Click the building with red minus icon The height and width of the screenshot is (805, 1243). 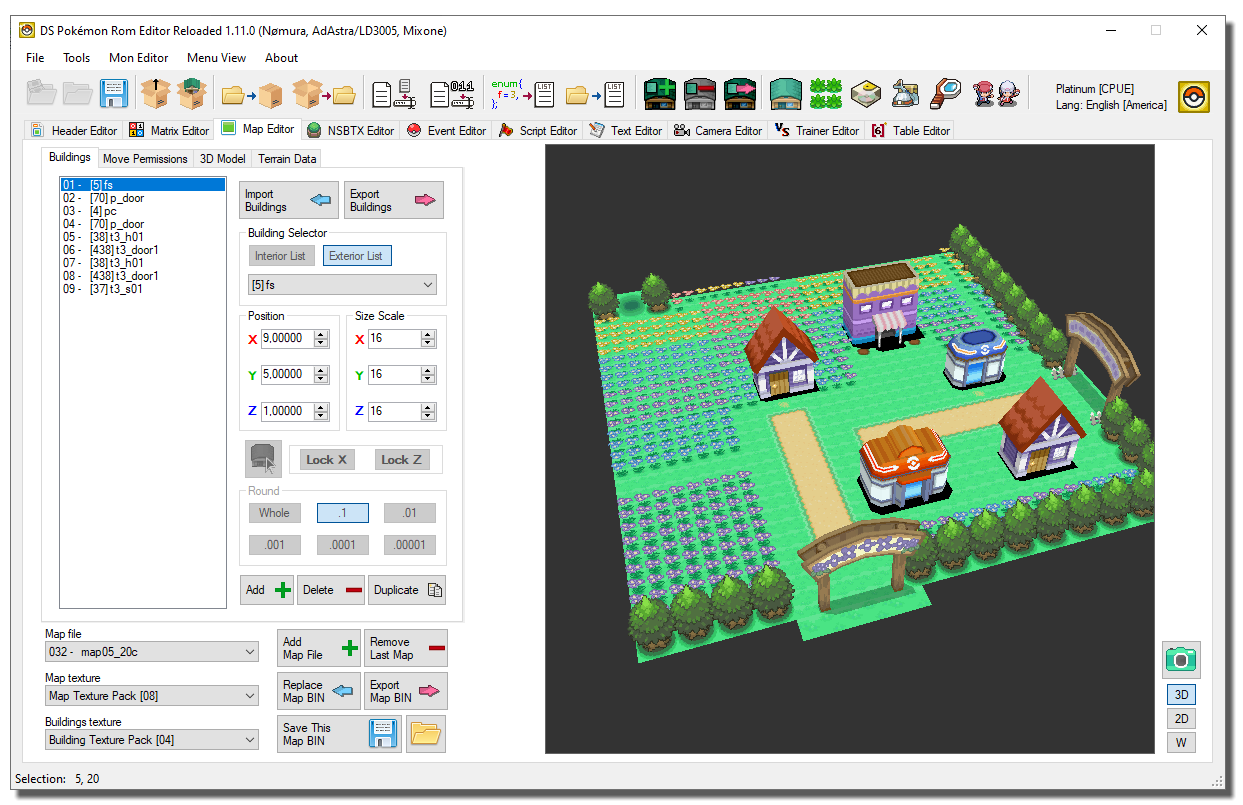tap(700, 94)
